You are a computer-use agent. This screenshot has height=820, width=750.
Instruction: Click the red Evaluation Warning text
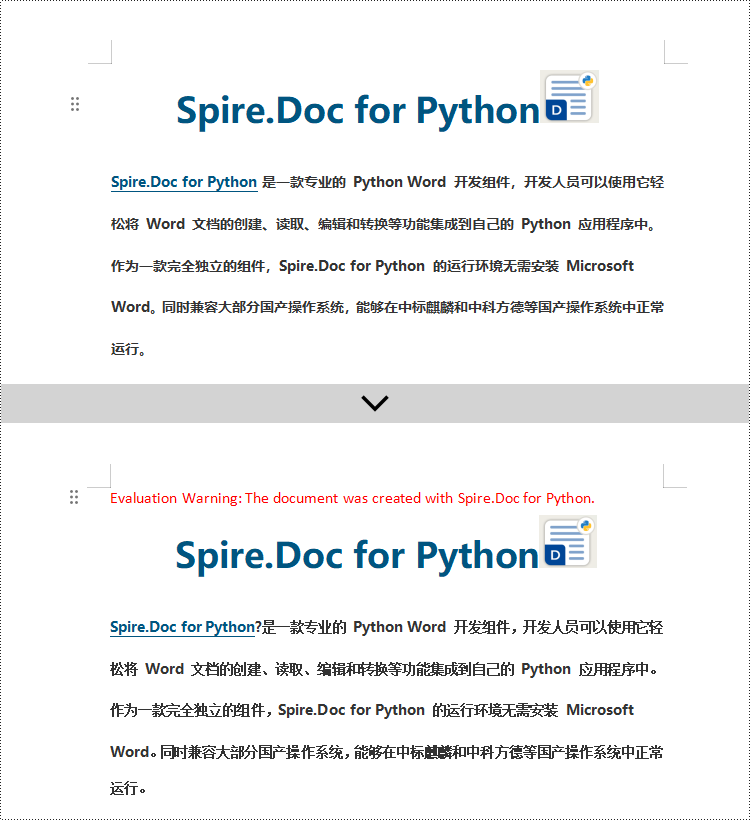coord(353,498)
